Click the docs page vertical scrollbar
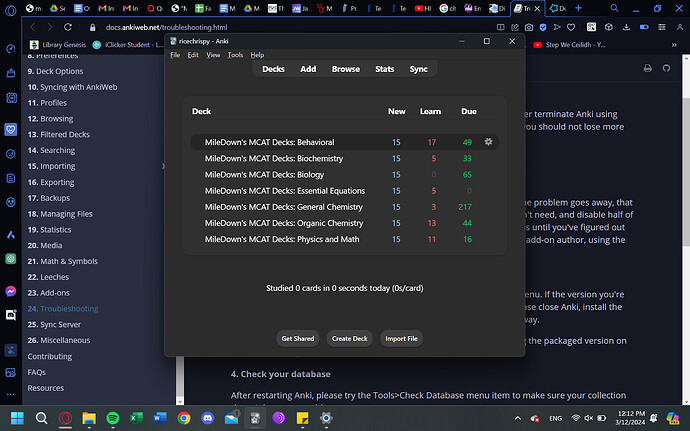This screenshot has height=431, width=690. click(686, 172)
